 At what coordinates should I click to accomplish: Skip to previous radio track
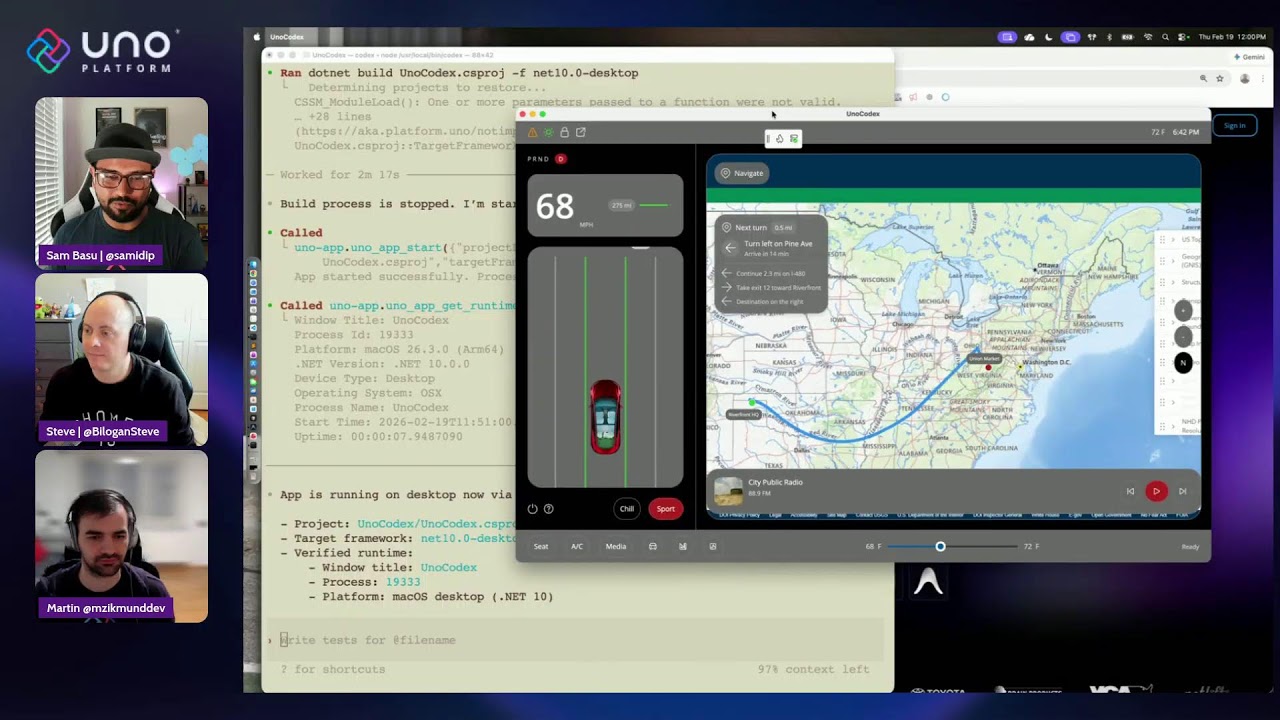tap(1130, 491)
